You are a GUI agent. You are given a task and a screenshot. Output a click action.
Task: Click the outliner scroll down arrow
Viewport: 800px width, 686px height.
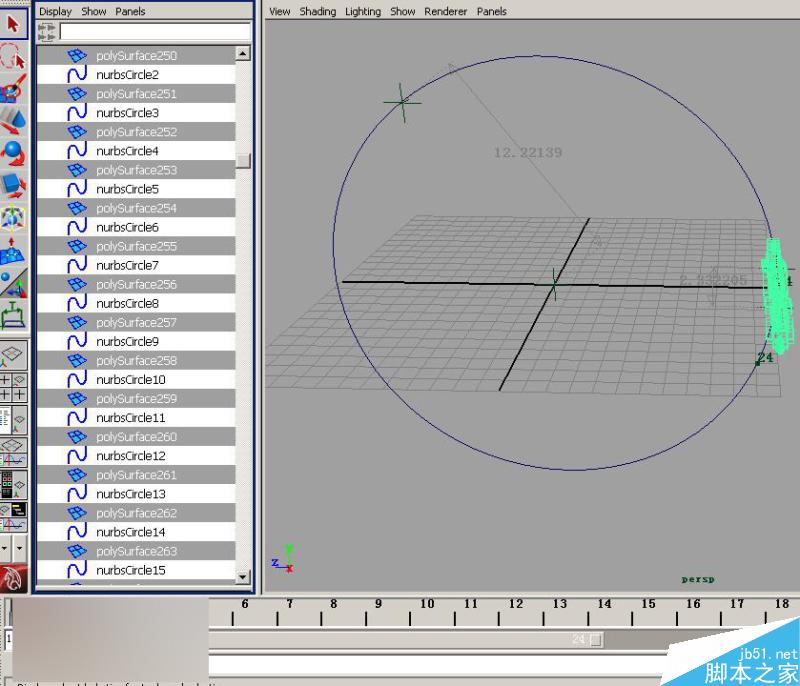coord(243,577)
